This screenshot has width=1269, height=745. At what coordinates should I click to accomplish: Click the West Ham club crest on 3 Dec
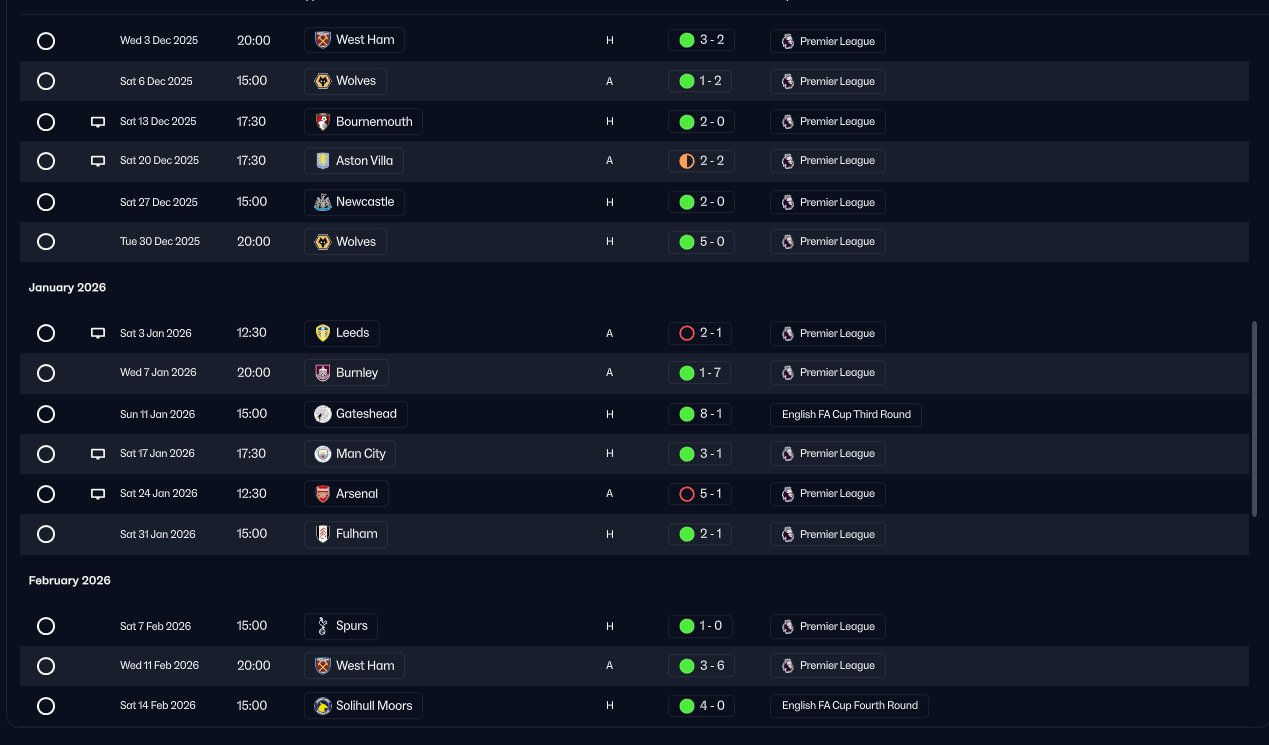coord(322,40)
